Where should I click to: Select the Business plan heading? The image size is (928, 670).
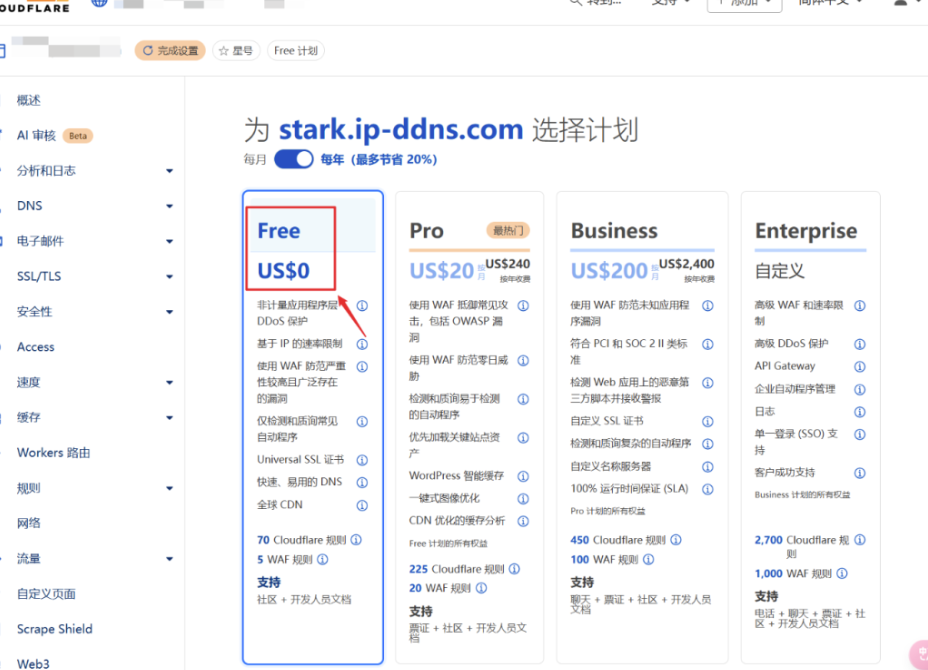point(614,231)
